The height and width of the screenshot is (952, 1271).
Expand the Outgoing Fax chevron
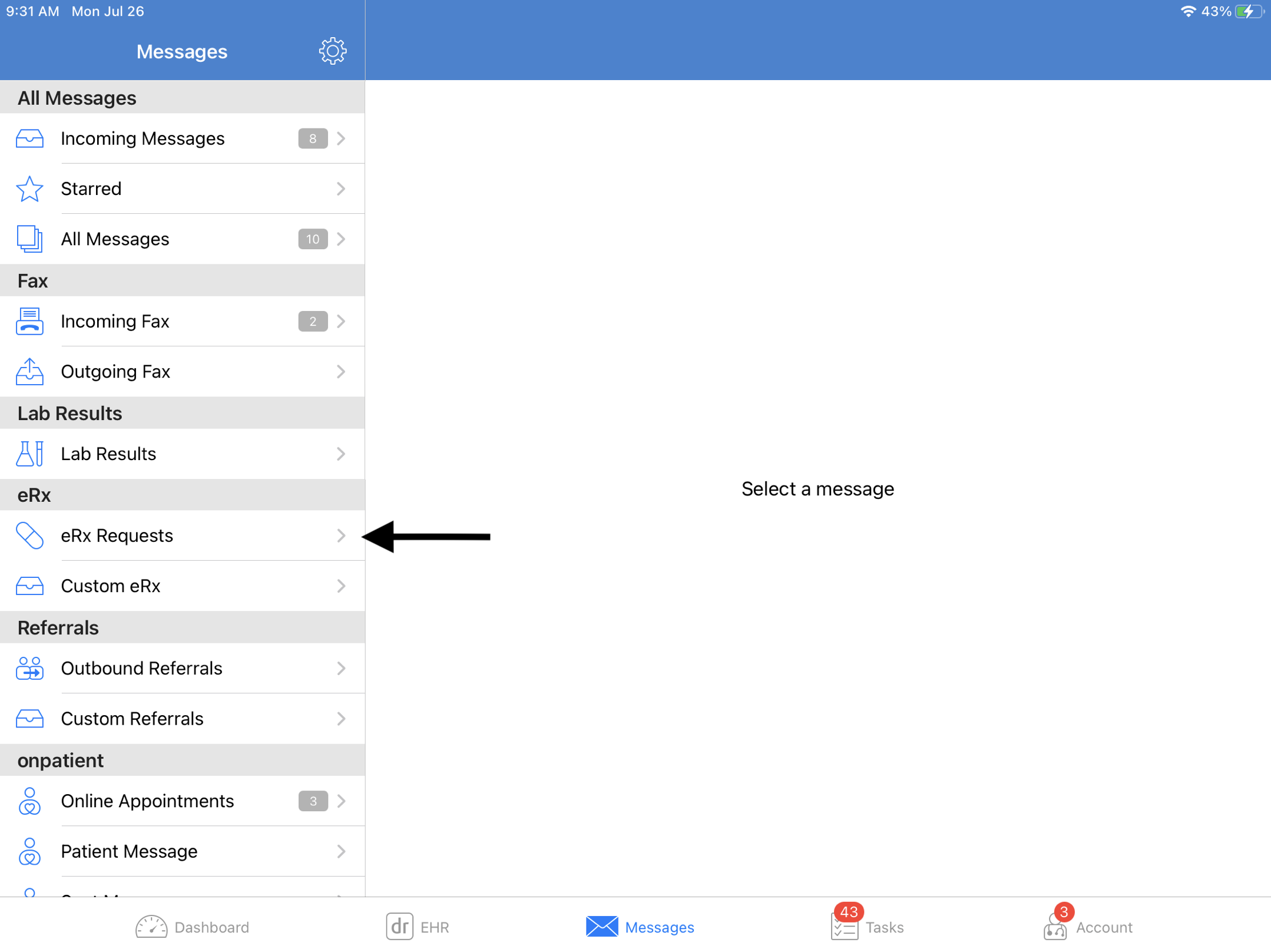coord(344,371)
